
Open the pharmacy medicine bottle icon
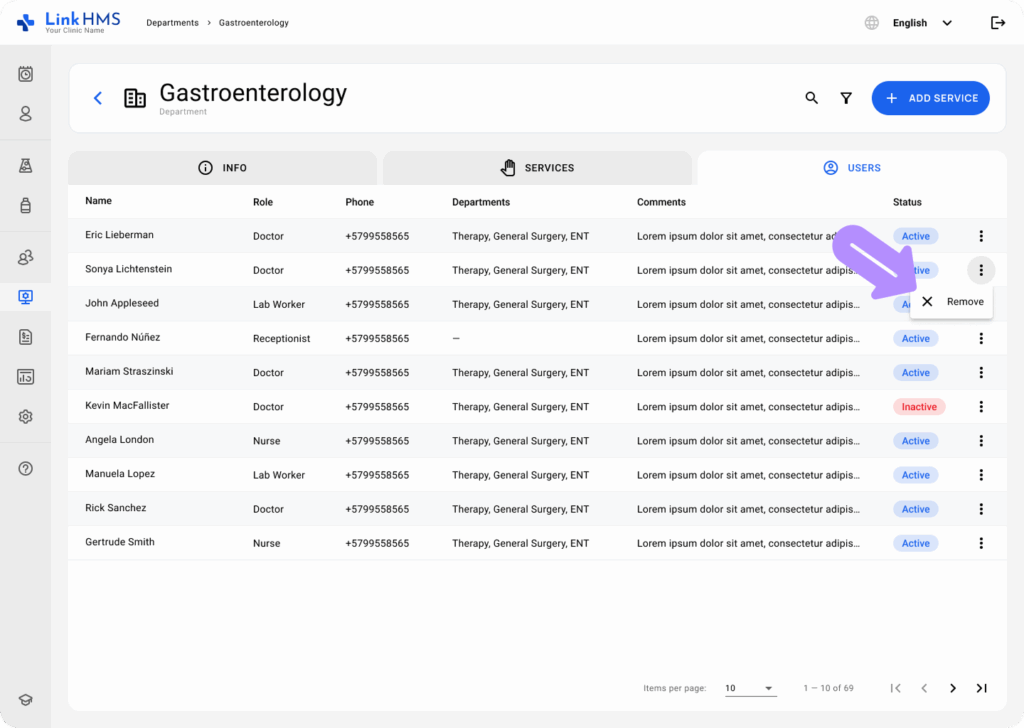tap(25, 207)
